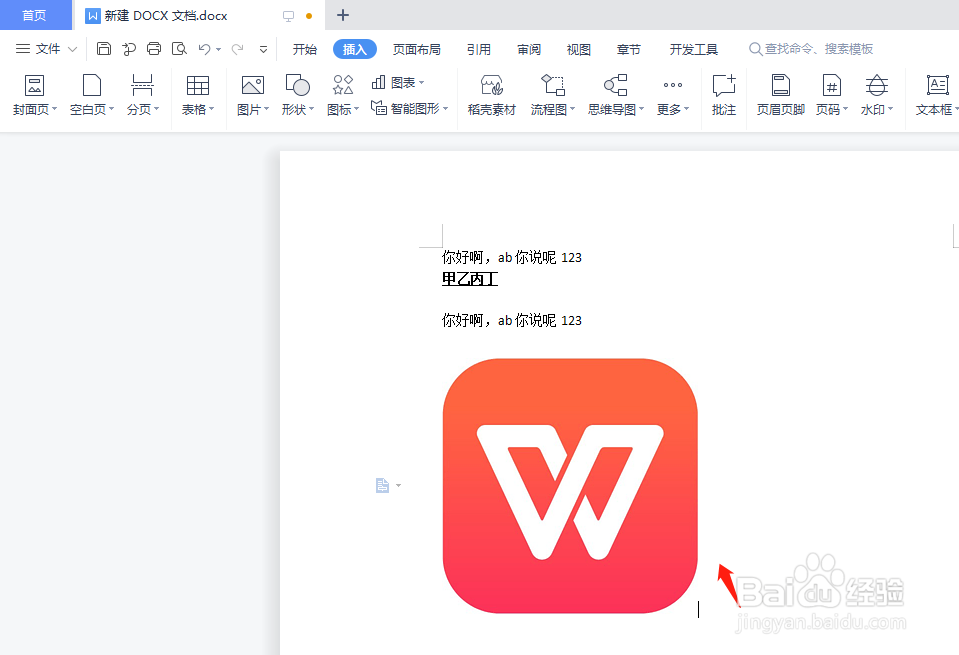Image resolution: width=959 pixels, height=655 pixels.
Task: Open the Developer Tools (开发工具) tab
Action: [694, 49]
